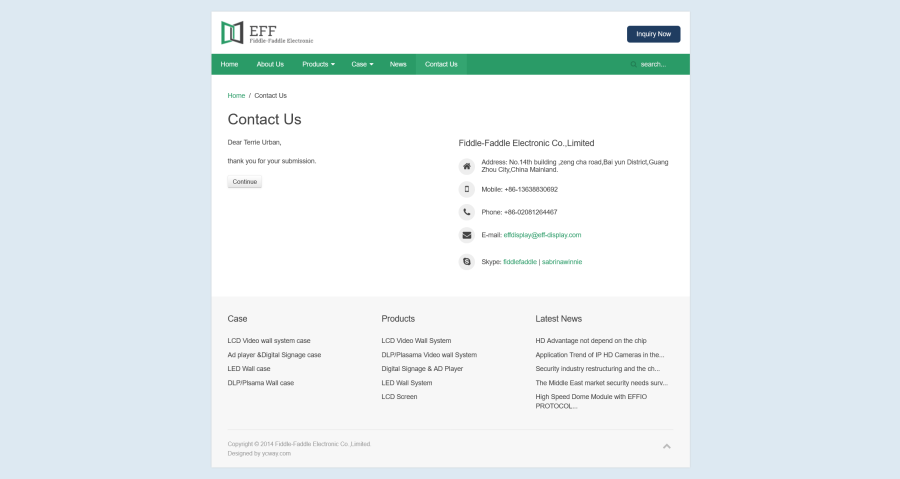Click the search magnifier icon
The height and width of the screenshot is (479, 900).
(x=633, y=64)
